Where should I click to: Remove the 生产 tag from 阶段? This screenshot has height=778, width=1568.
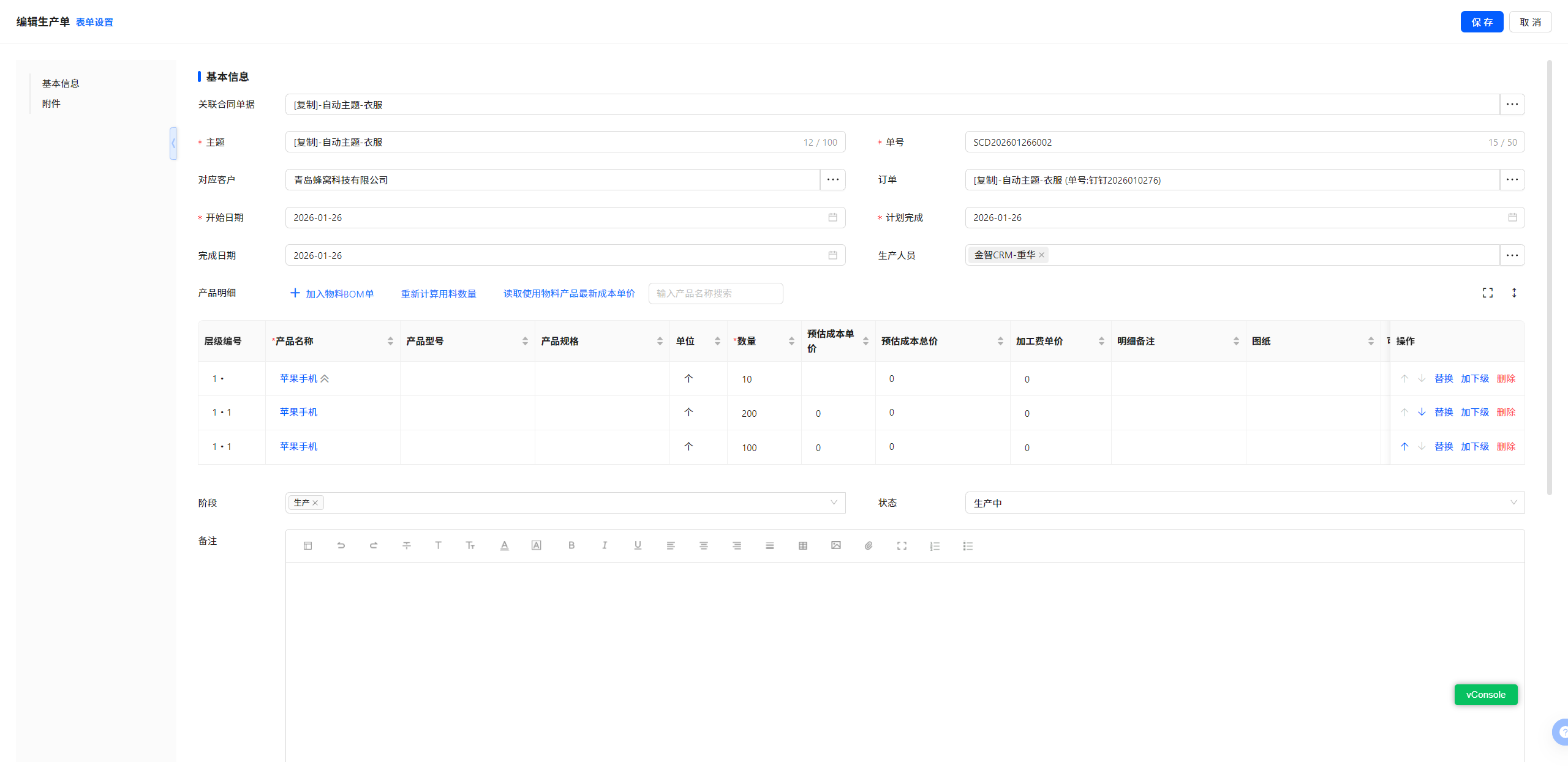[x=315, y=503]
